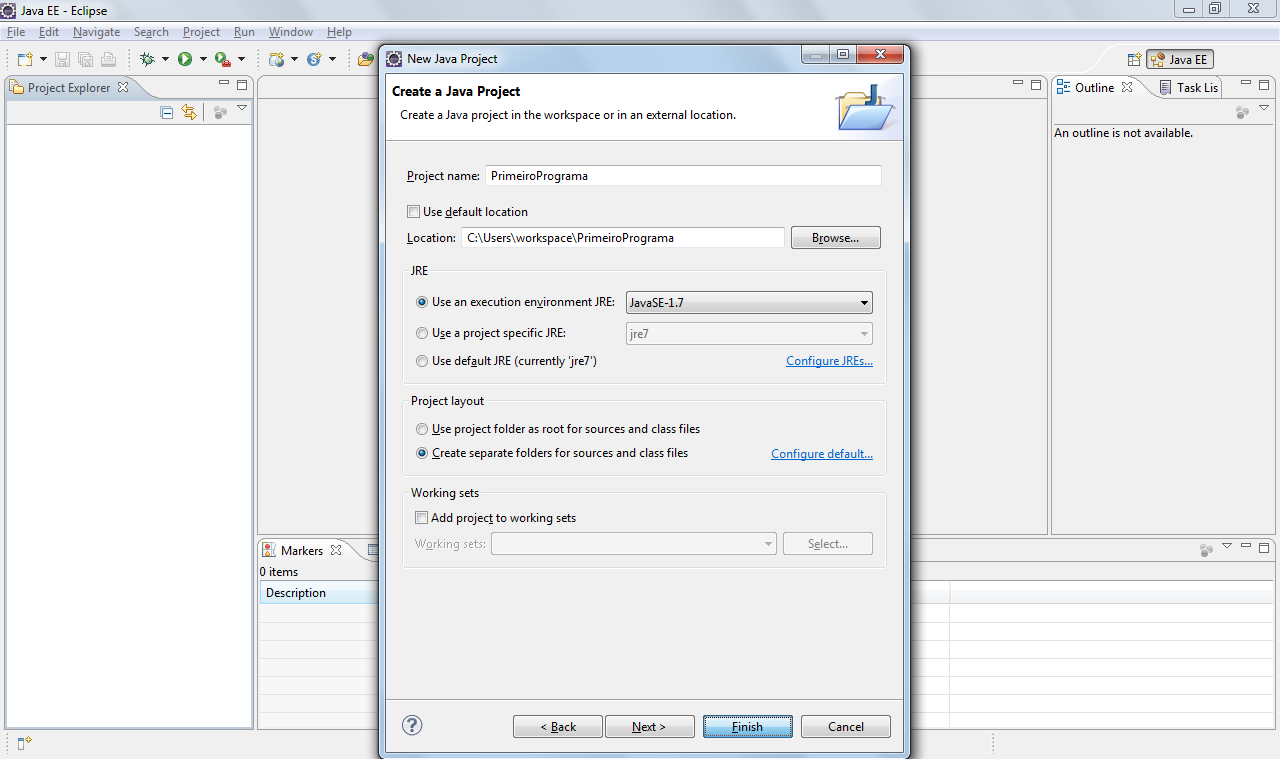Select Create separate folders for sources
This screenshot has width=1280, height=760.
422,453
